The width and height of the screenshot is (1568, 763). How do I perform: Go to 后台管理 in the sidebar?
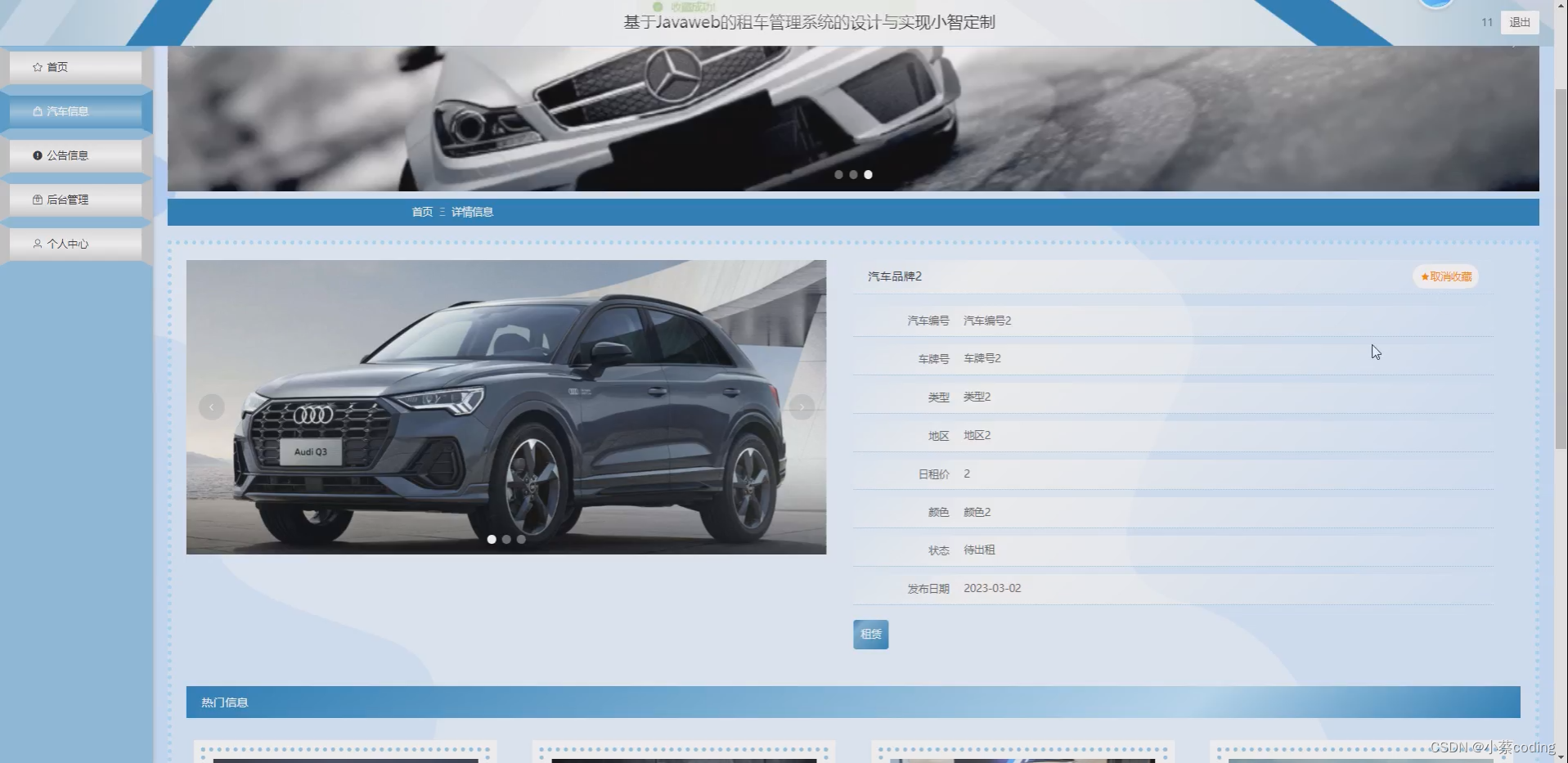[75, 200]
